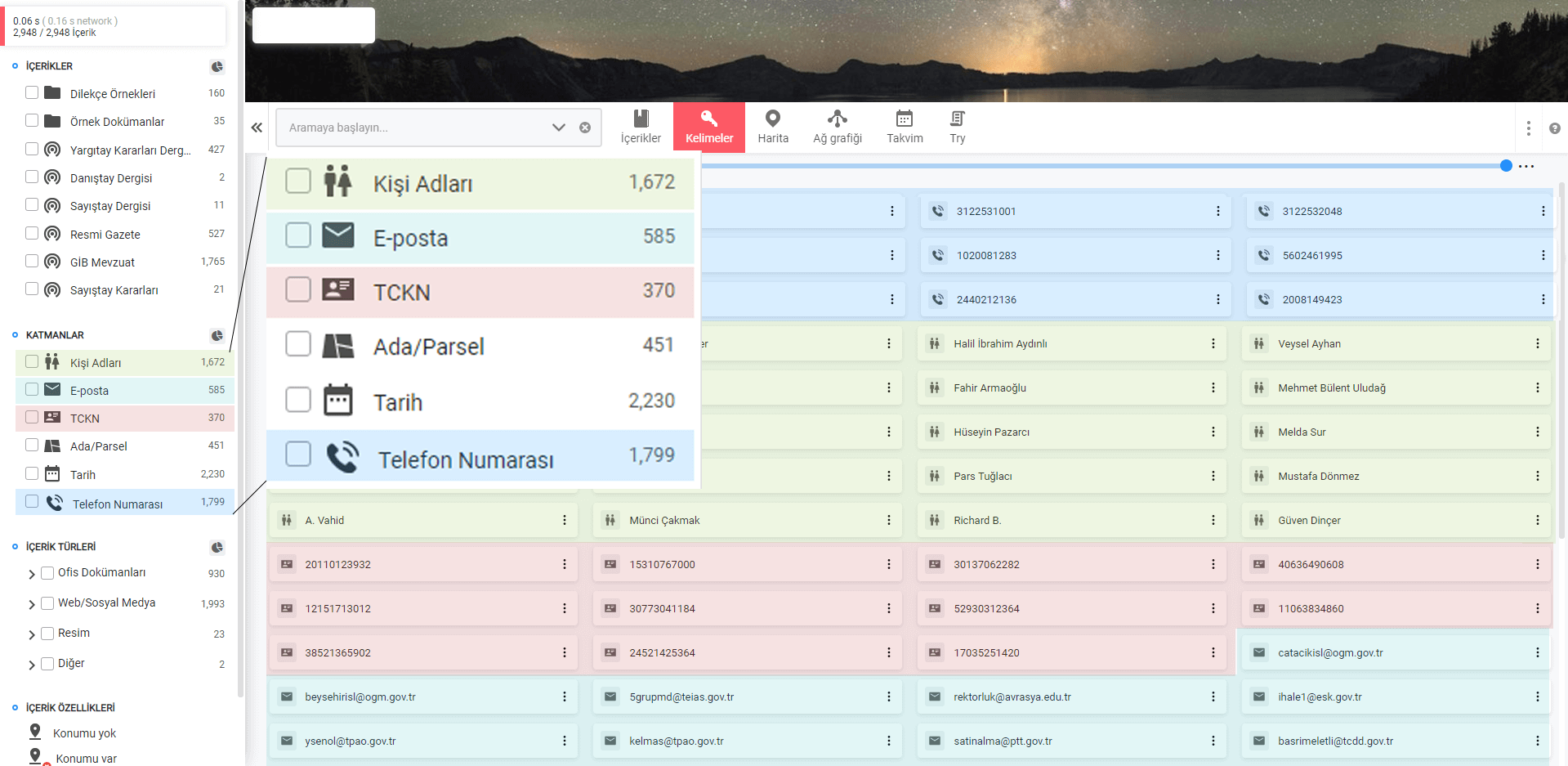Tick the sidebar Kişi Adları layer checkbox

(x=32, y=361)
